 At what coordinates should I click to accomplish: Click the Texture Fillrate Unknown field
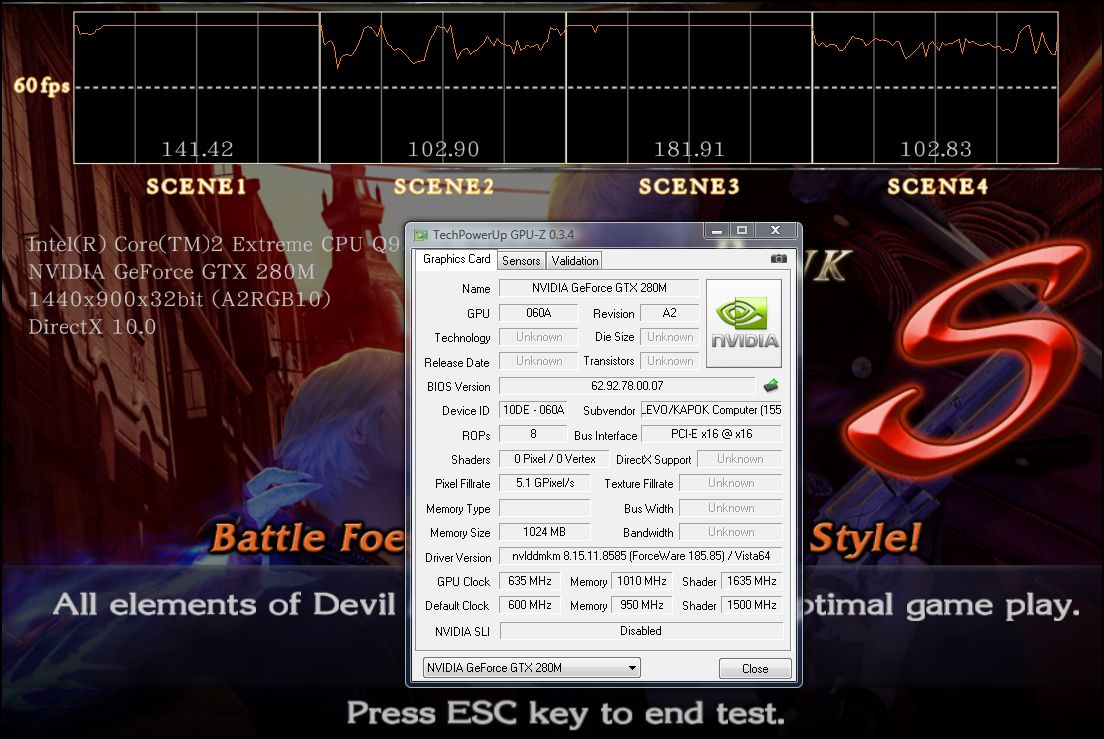tap(731, 483)
